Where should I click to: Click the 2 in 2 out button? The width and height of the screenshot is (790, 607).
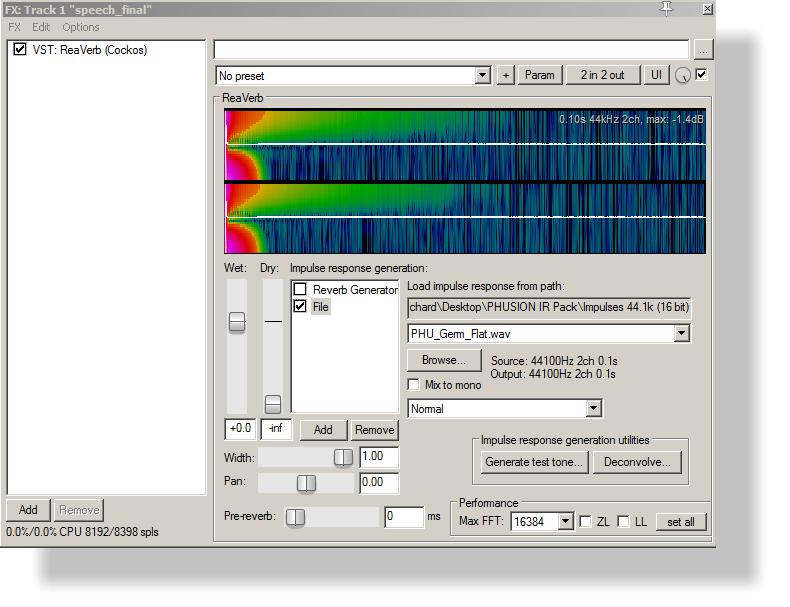tap(603, 75)
